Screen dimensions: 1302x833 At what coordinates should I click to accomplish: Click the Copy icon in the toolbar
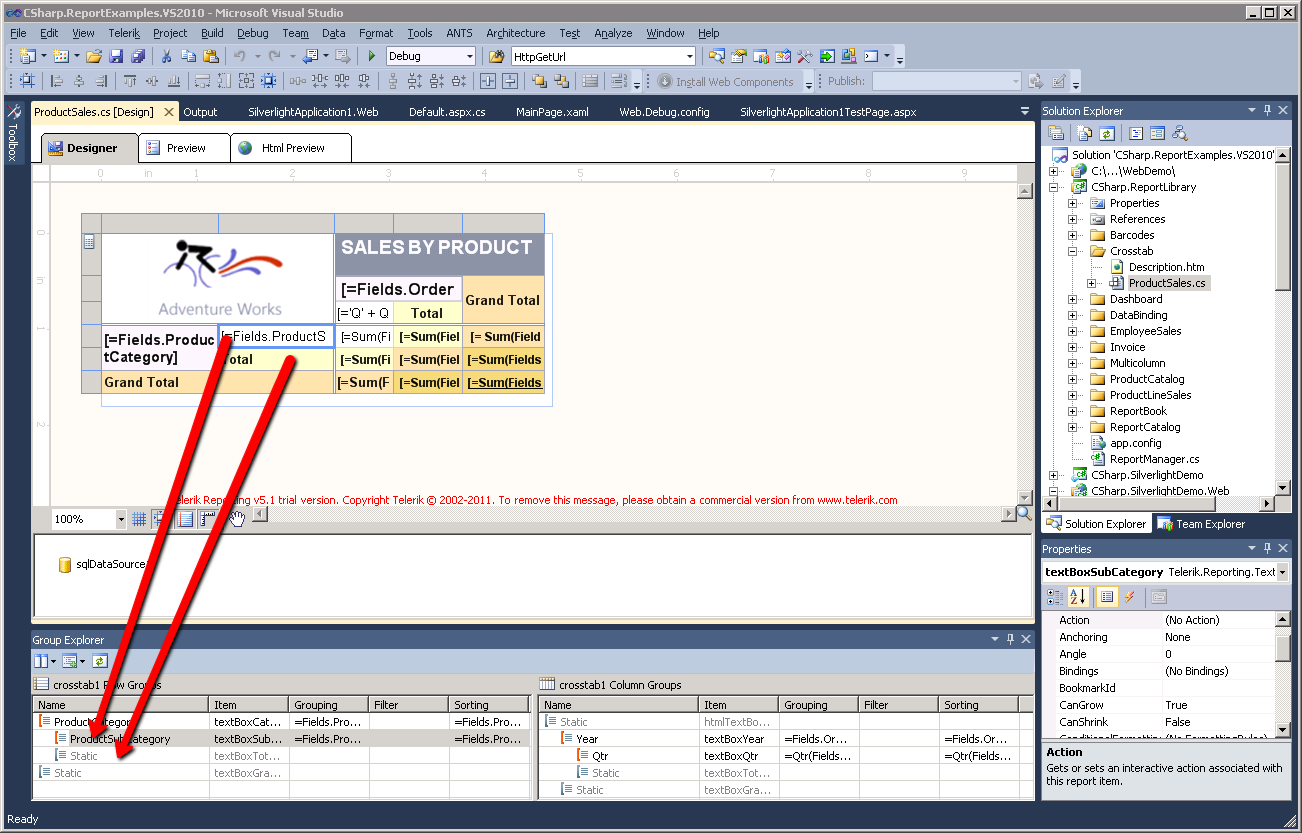tap(188, 57)
